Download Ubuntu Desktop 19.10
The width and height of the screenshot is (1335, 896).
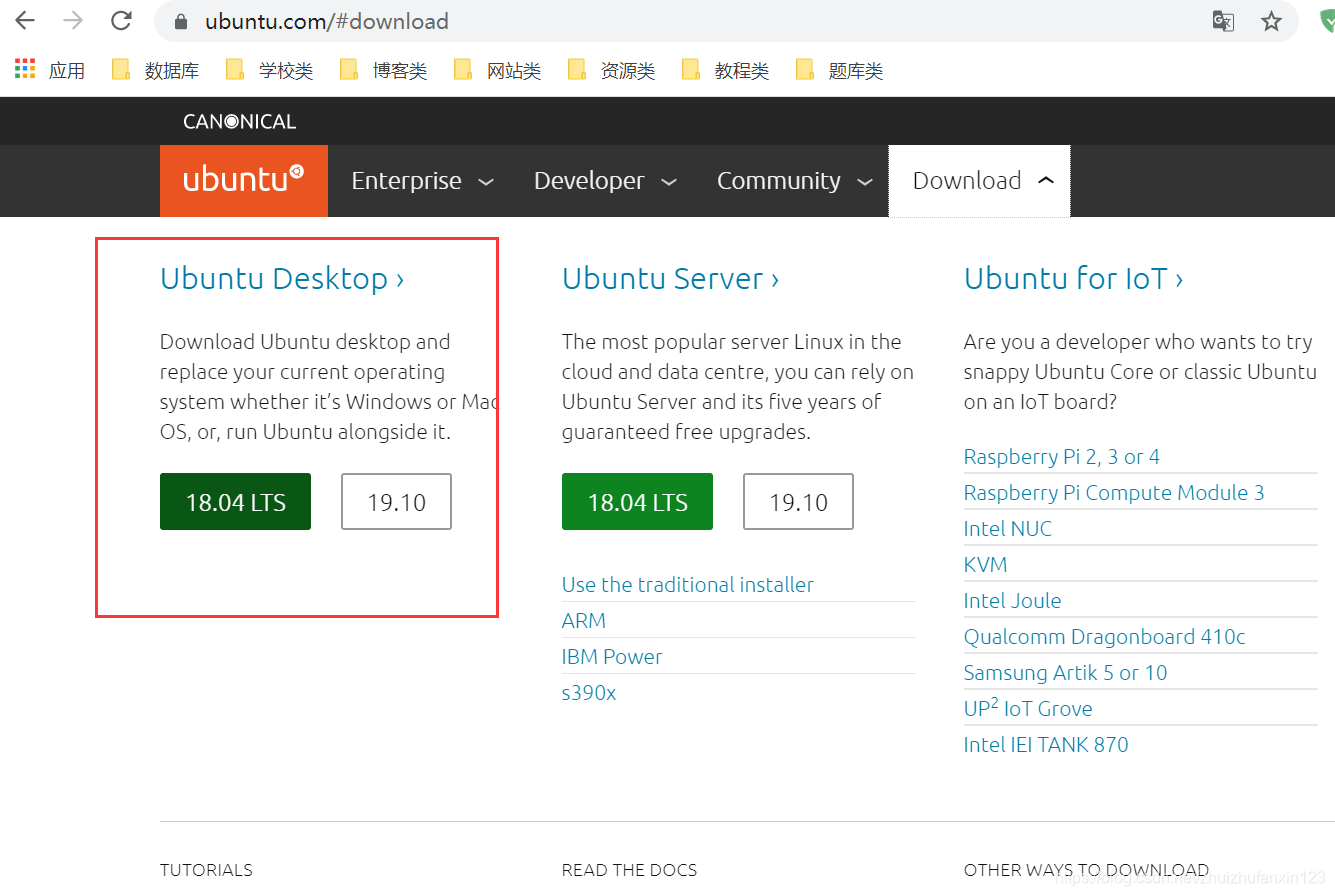coord(396,501)
